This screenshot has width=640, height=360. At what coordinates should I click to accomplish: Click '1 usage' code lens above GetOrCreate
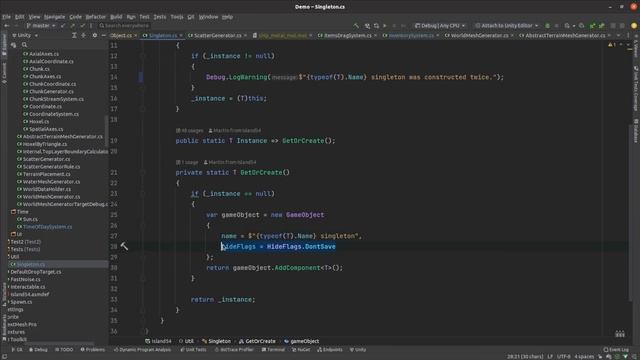point(187,162)
